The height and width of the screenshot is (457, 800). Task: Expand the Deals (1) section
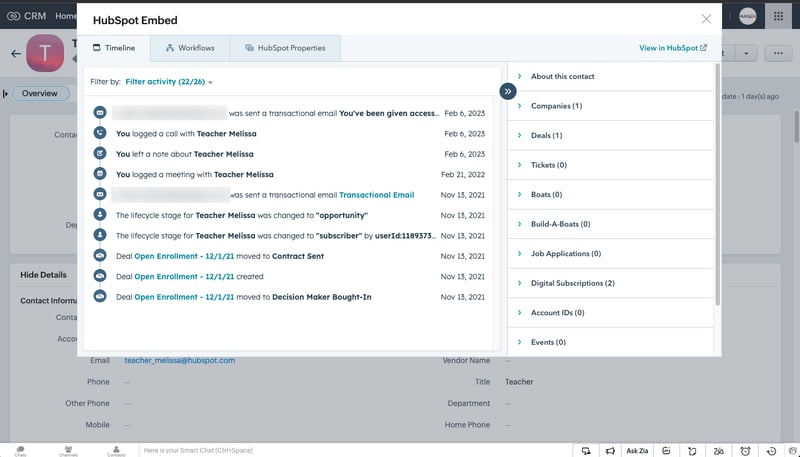tap(546, 136)
